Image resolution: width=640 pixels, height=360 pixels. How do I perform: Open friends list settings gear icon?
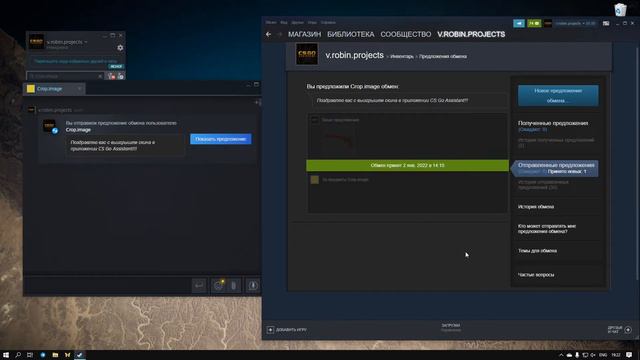(120, 48)
